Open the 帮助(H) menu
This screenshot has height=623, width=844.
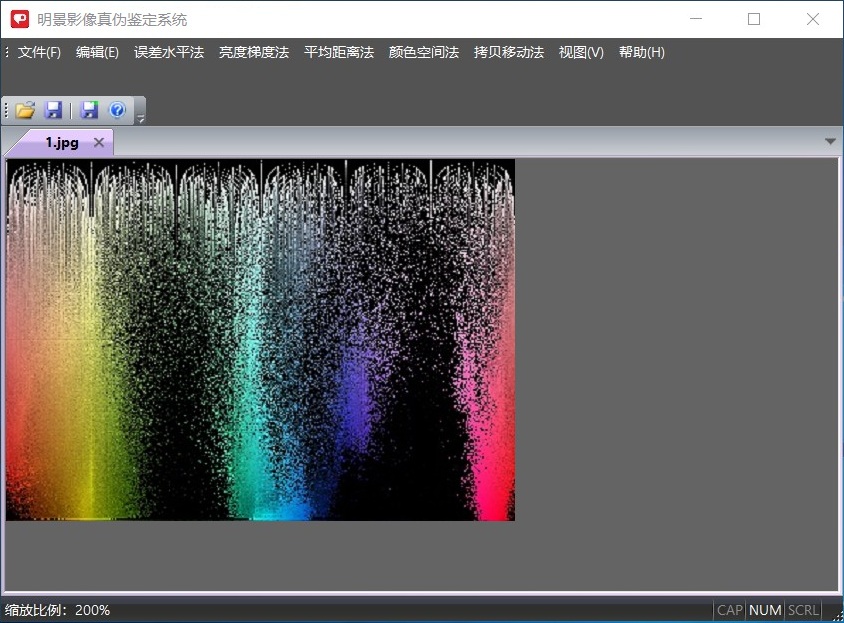pyautogui.click(x=642, y=52)
